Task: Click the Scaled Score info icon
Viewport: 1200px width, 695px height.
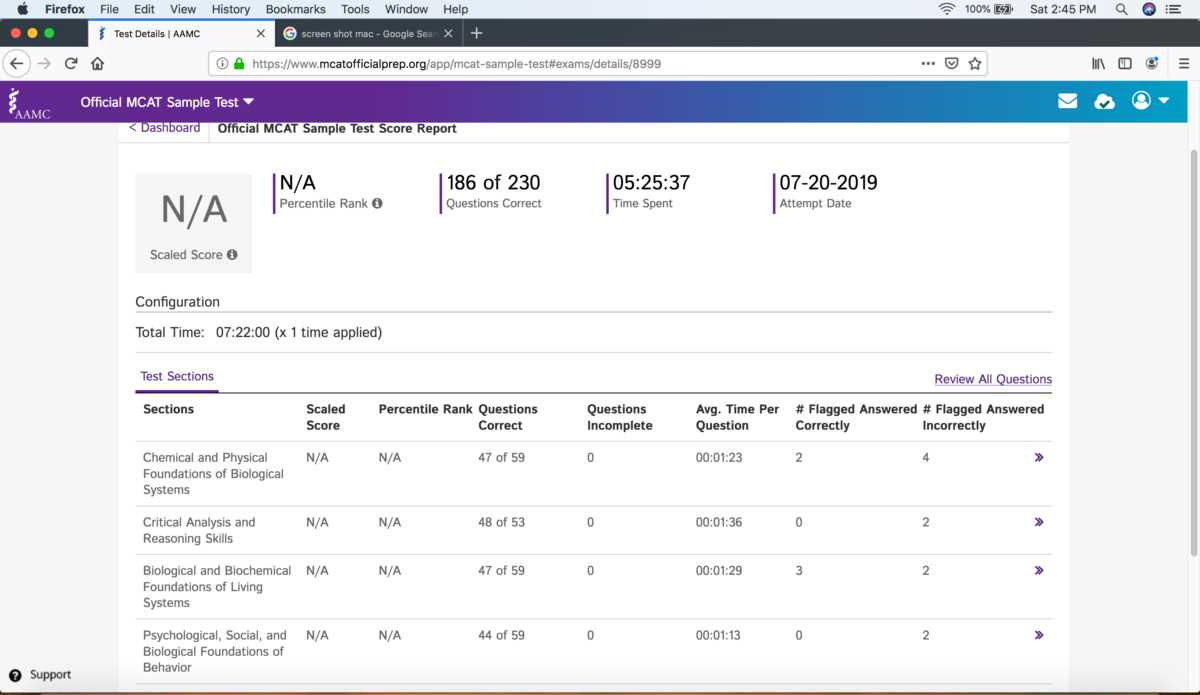Action: click(x=232, y=255)
